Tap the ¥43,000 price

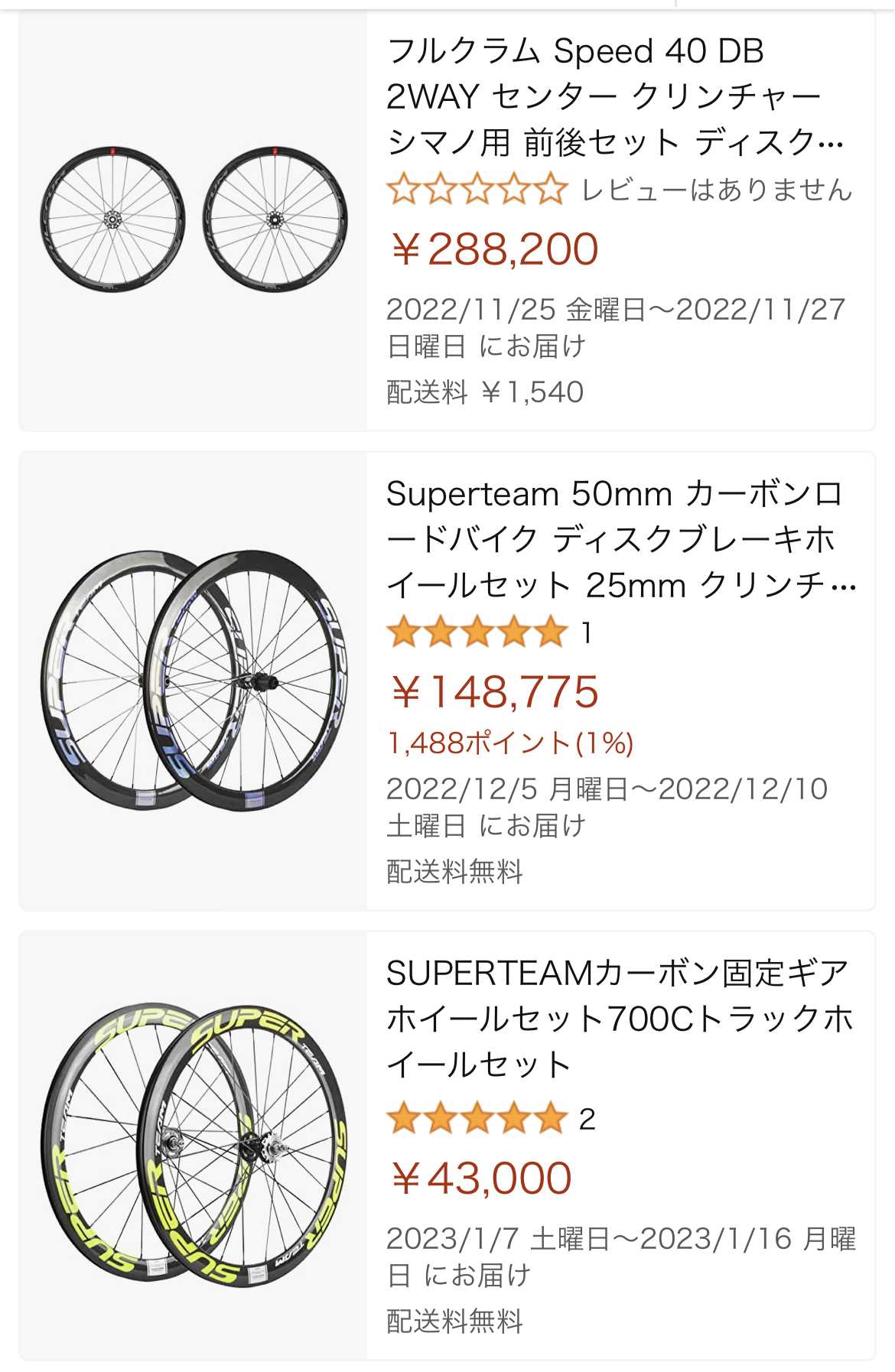[481, 1178]
